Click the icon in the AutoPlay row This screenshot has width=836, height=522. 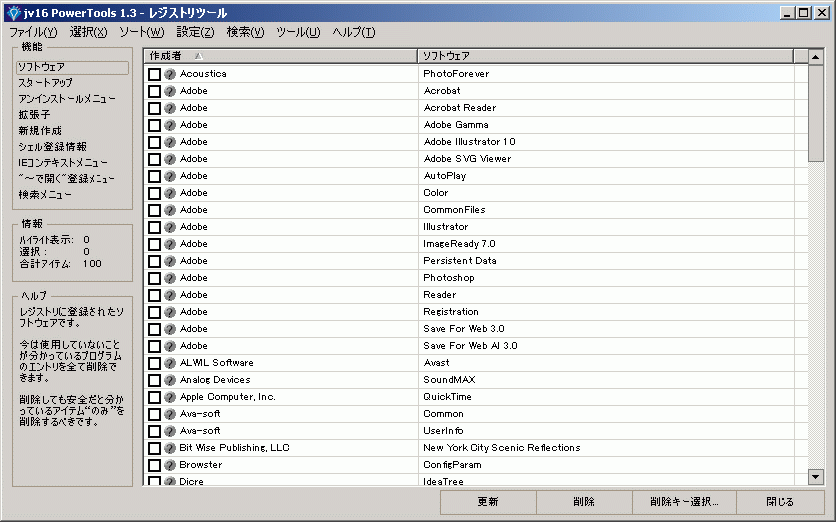pos(170,176)
